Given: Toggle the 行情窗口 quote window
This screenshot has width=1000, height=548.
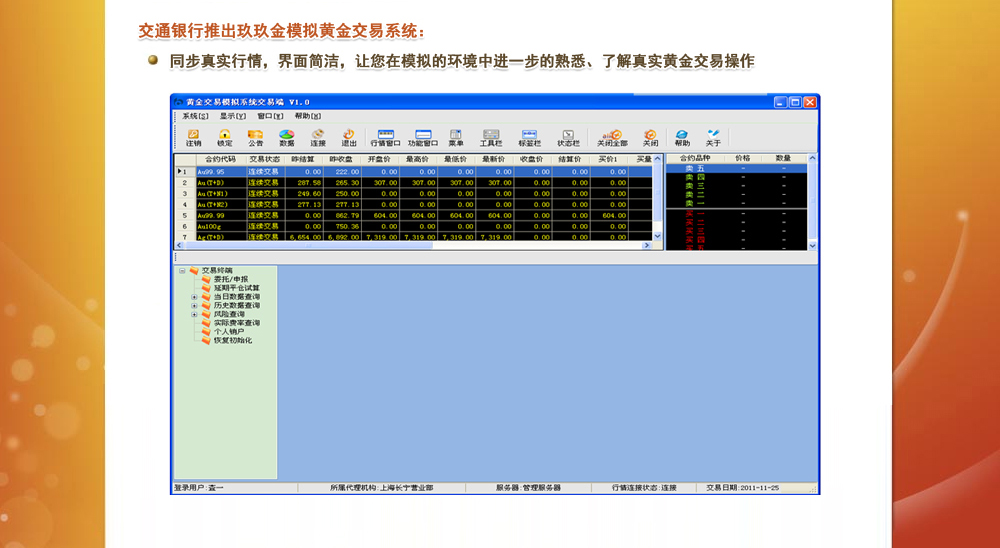Looking at the screenshot, I should coord(385,137).
